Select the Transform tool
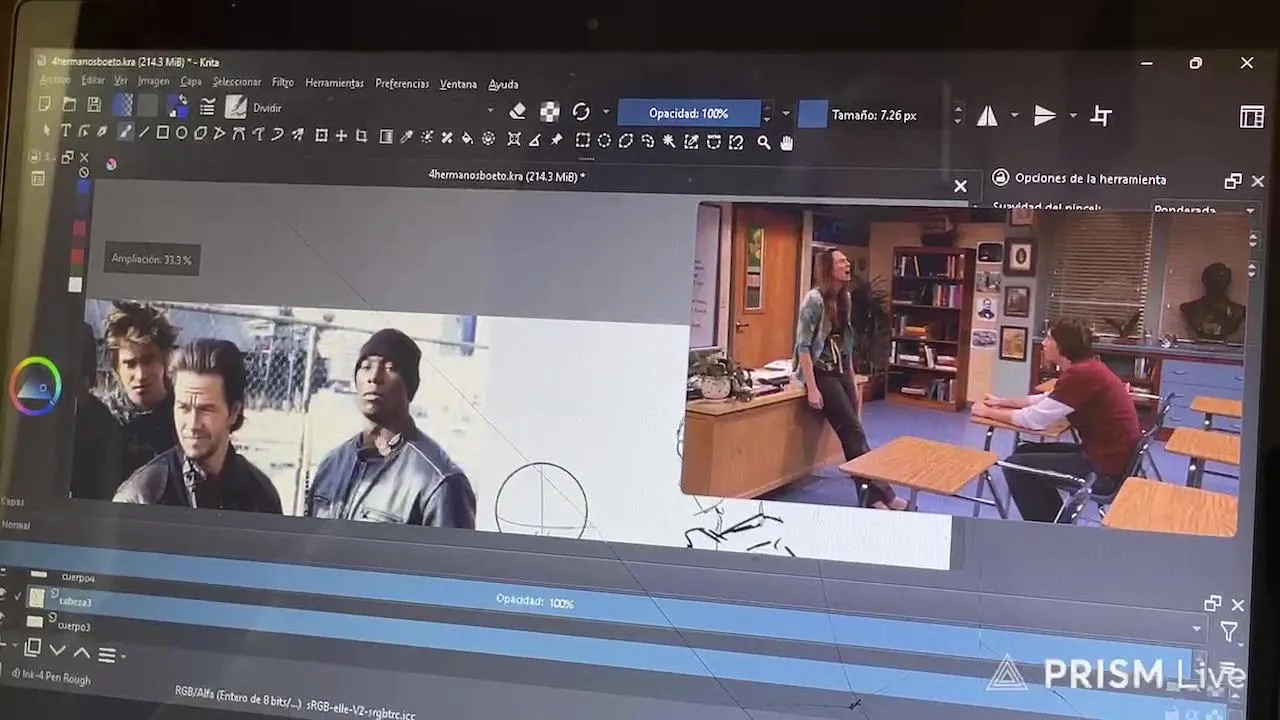The height and width of the screenshot is (720, 1280). click(322, 135)
